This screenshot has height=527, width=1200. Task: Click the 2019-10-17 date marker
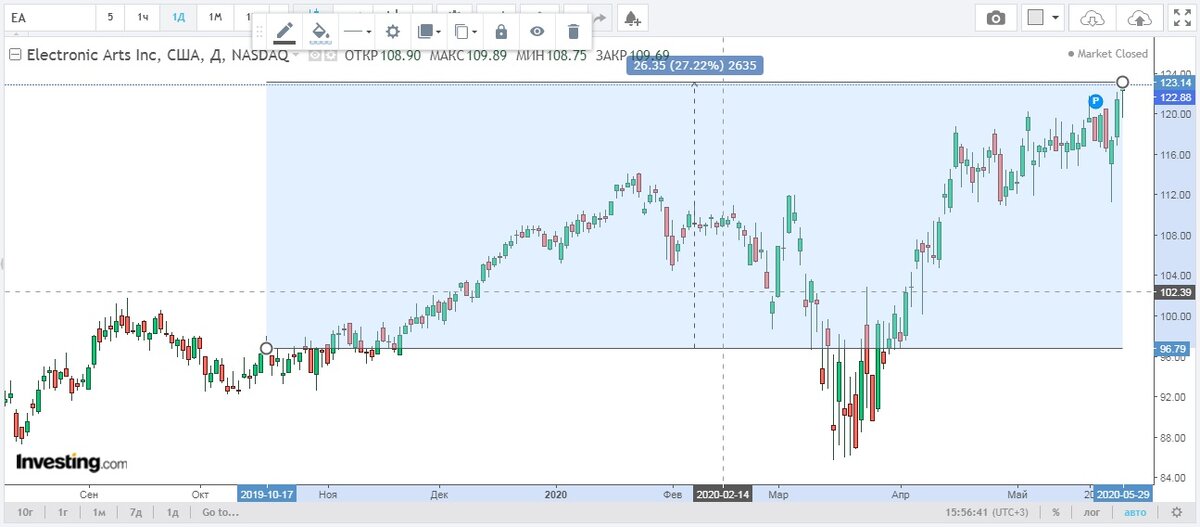(267, 494)
